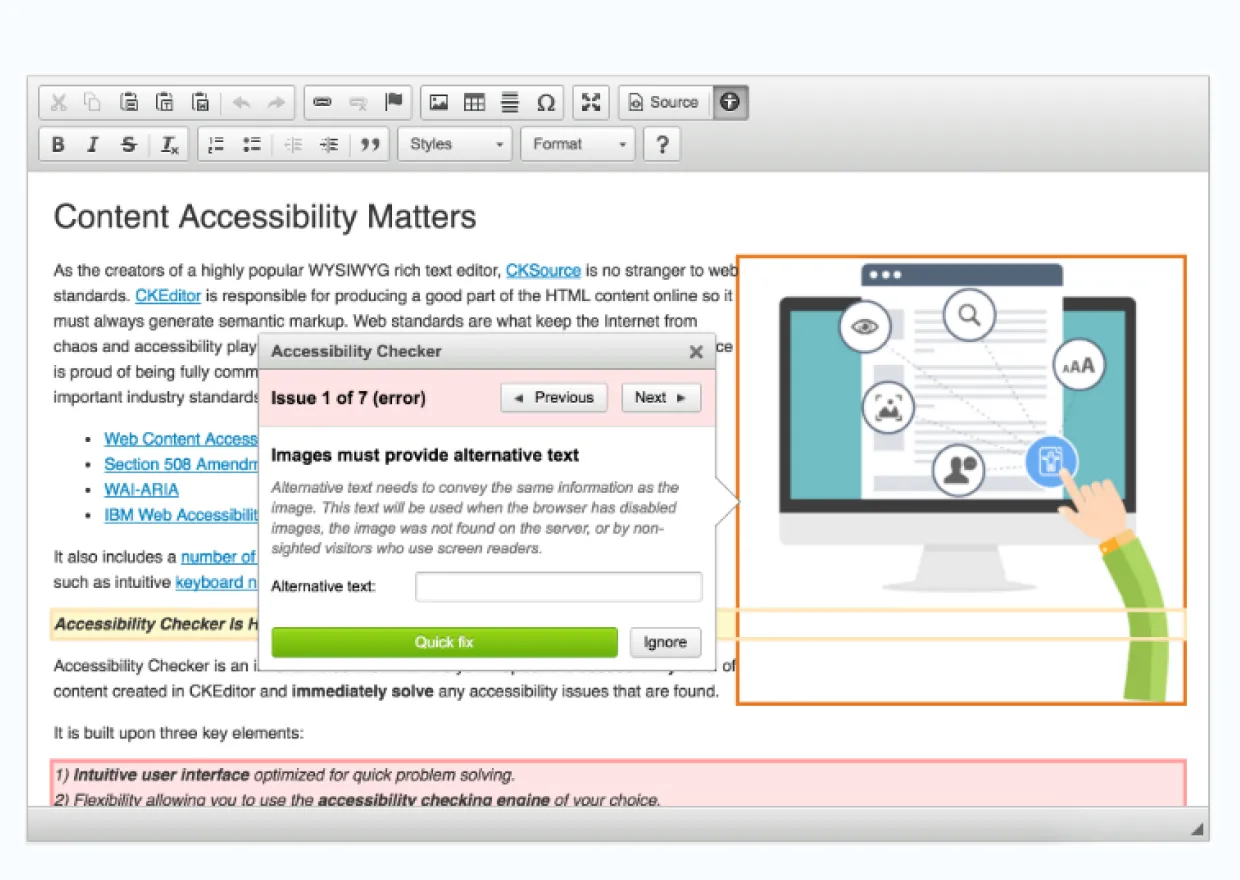This screenshot has width=1240, height=880.
Task: Insert a link with the Link icon
Action: [x=322, y=102]
